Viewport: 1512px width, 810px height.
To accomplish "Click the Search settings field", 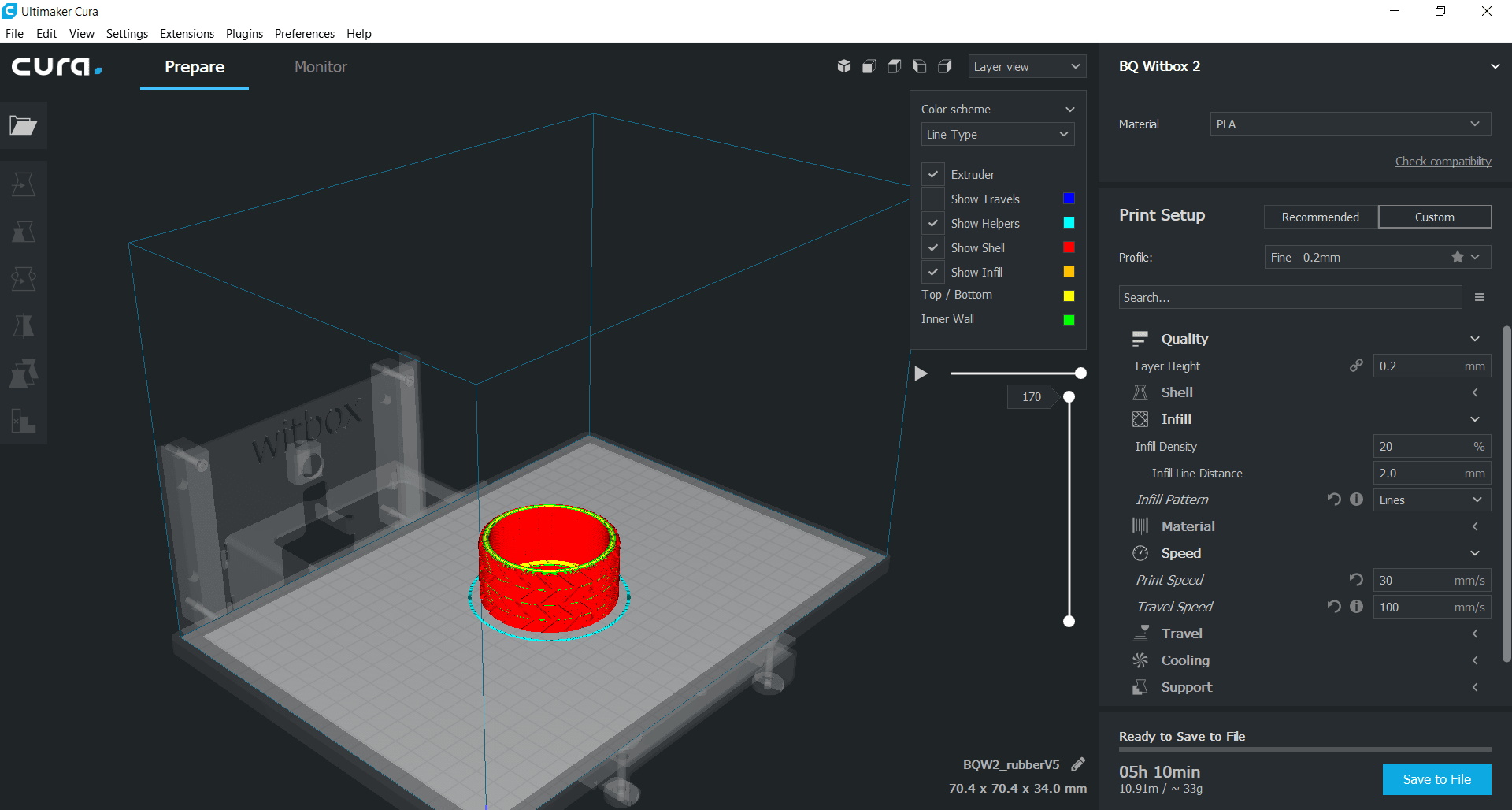I will [1290, 297].
